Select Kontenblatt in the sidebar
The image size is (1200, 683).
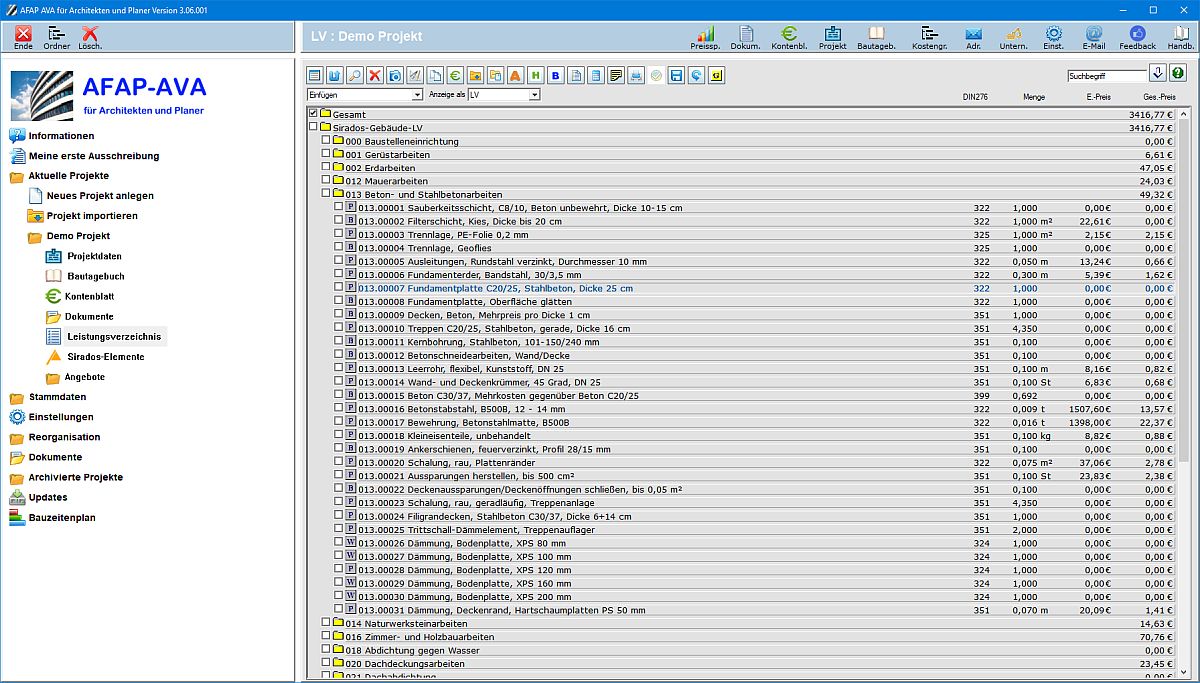pyautogui.click(x=80, y=296)
